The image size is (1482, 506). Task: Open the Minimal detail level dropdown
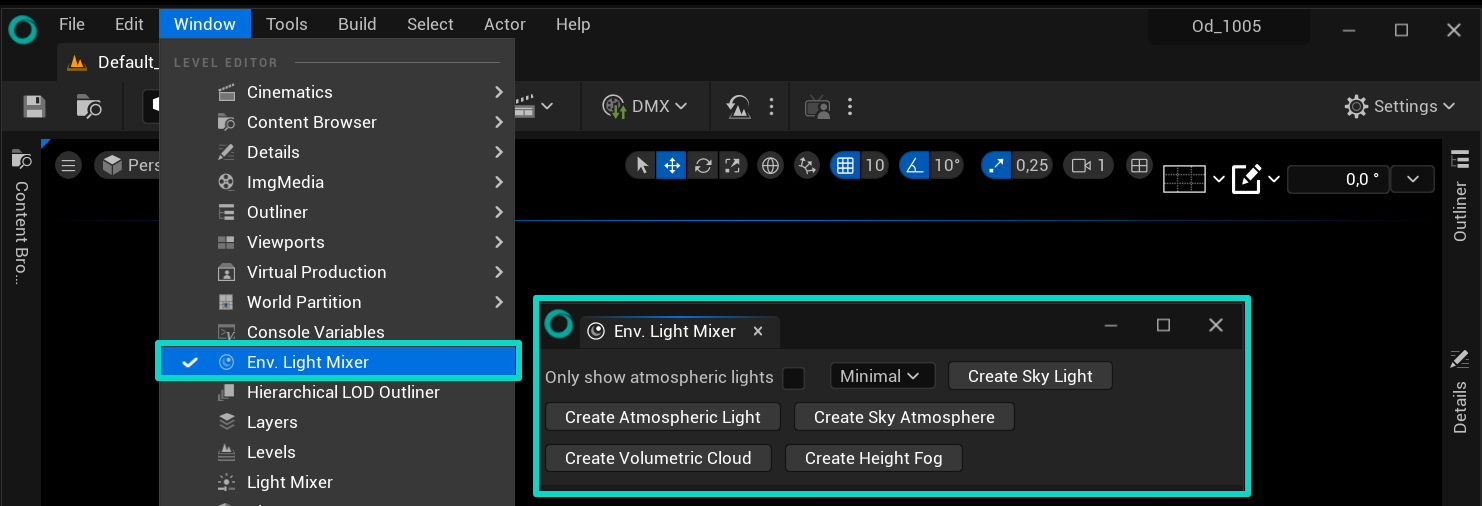click(881, 376)
